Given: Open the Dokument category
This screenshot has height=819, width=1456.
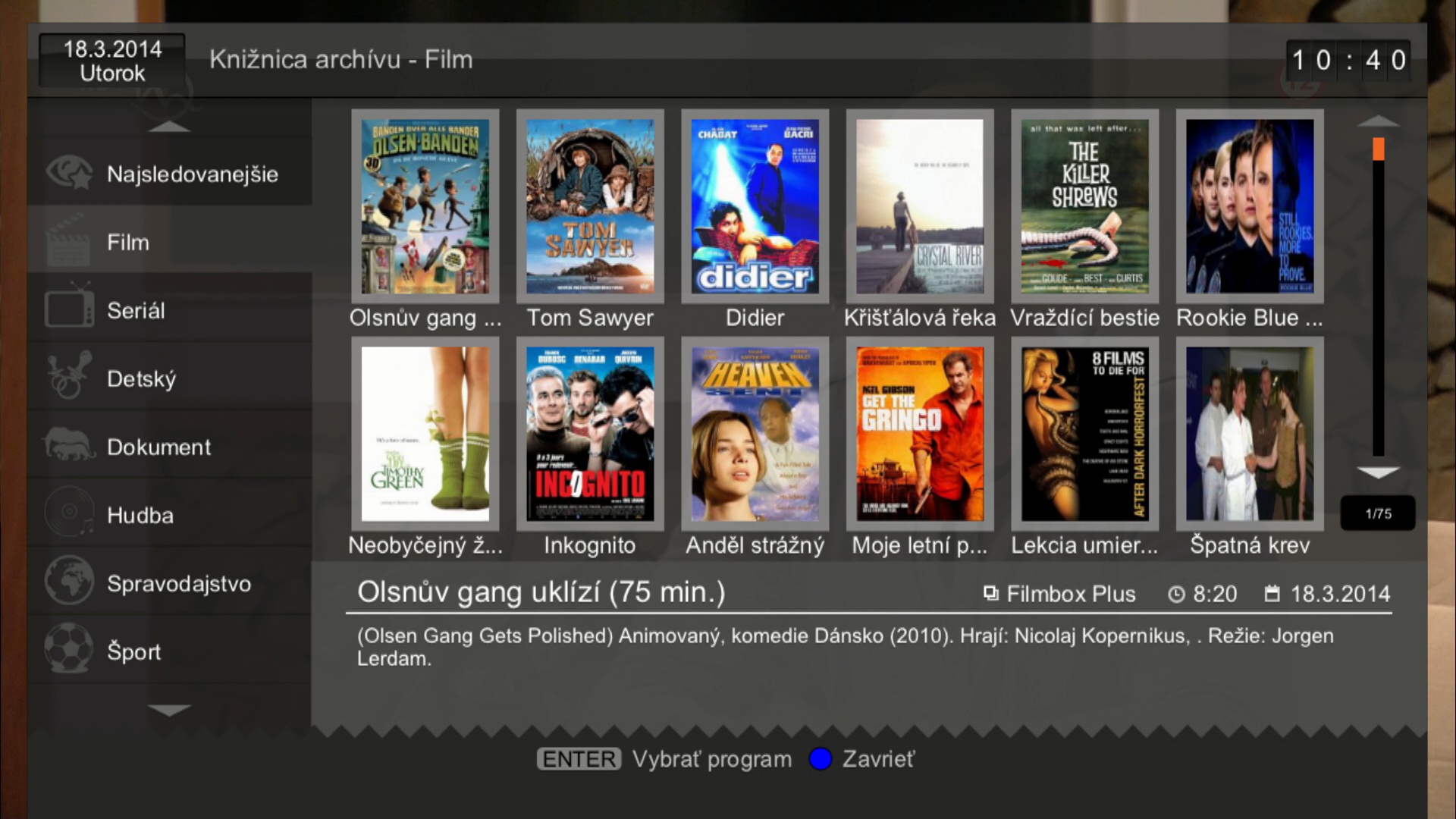Looking at the screenshot, I should (x=170, y=447).
